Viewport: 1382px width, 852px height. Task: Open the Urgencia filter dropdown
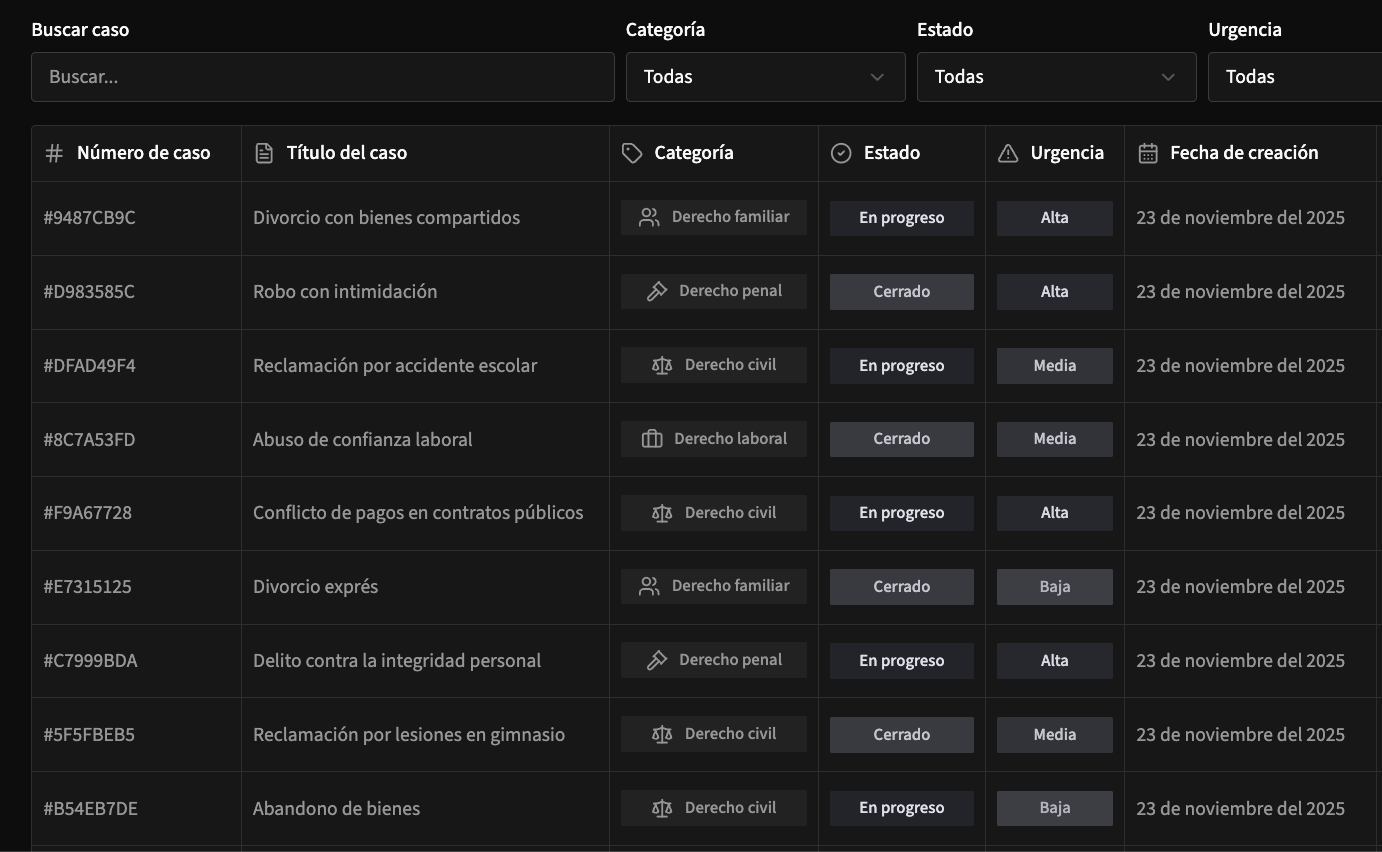tap(1295, 77)
